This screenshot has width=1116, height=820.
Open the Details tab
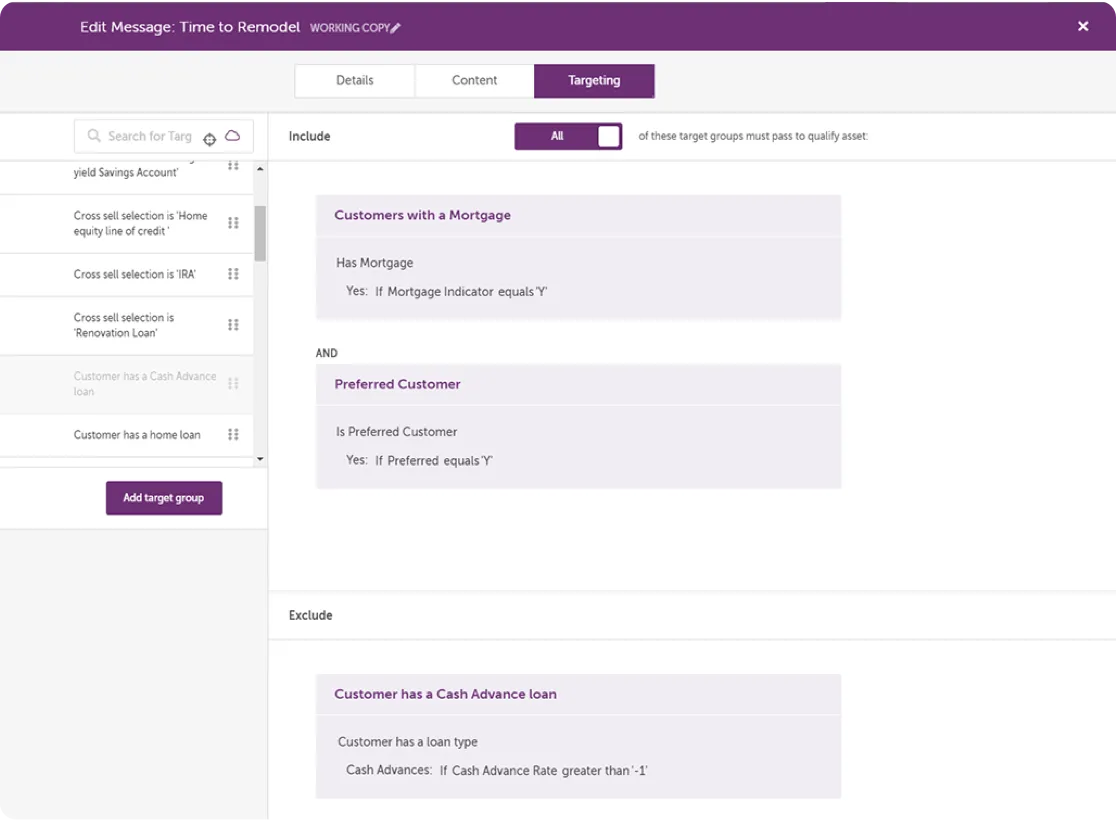click(x=354, y=81)
